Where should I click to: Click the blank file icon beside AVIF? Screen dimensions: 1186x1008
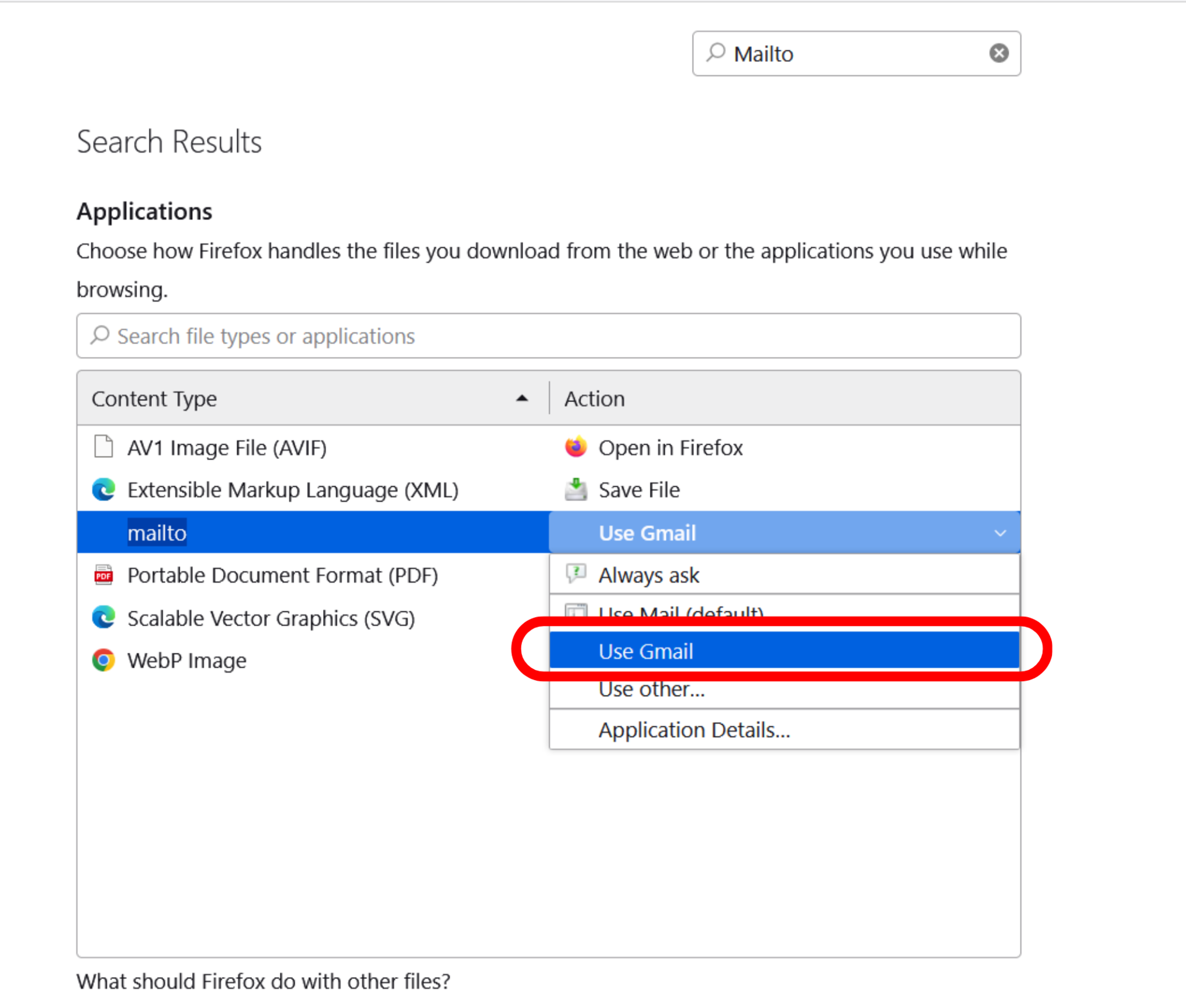(x=103, y=446)
